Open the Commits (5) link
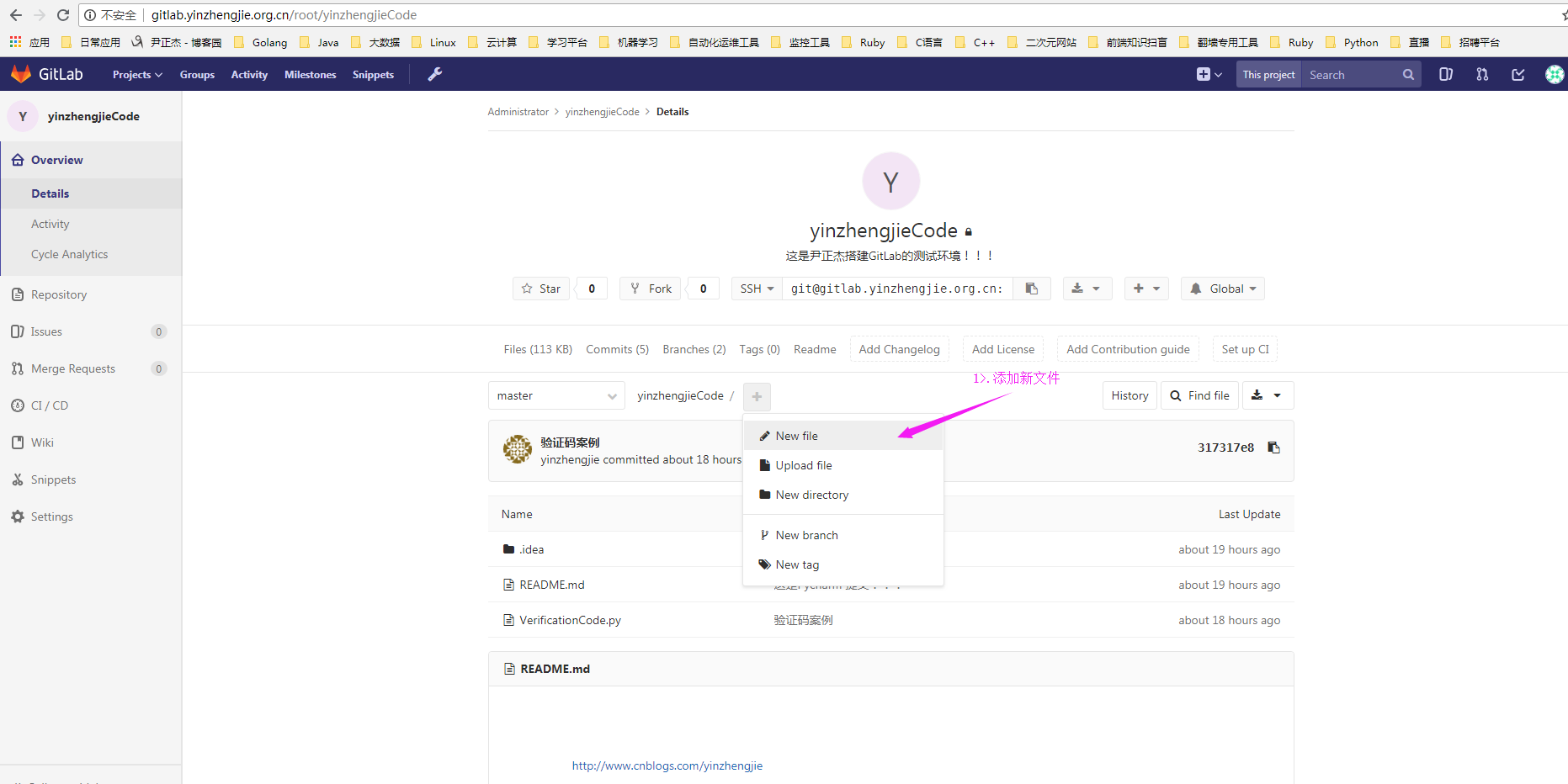The image size is (1568, 784). [x=617, y=349]
